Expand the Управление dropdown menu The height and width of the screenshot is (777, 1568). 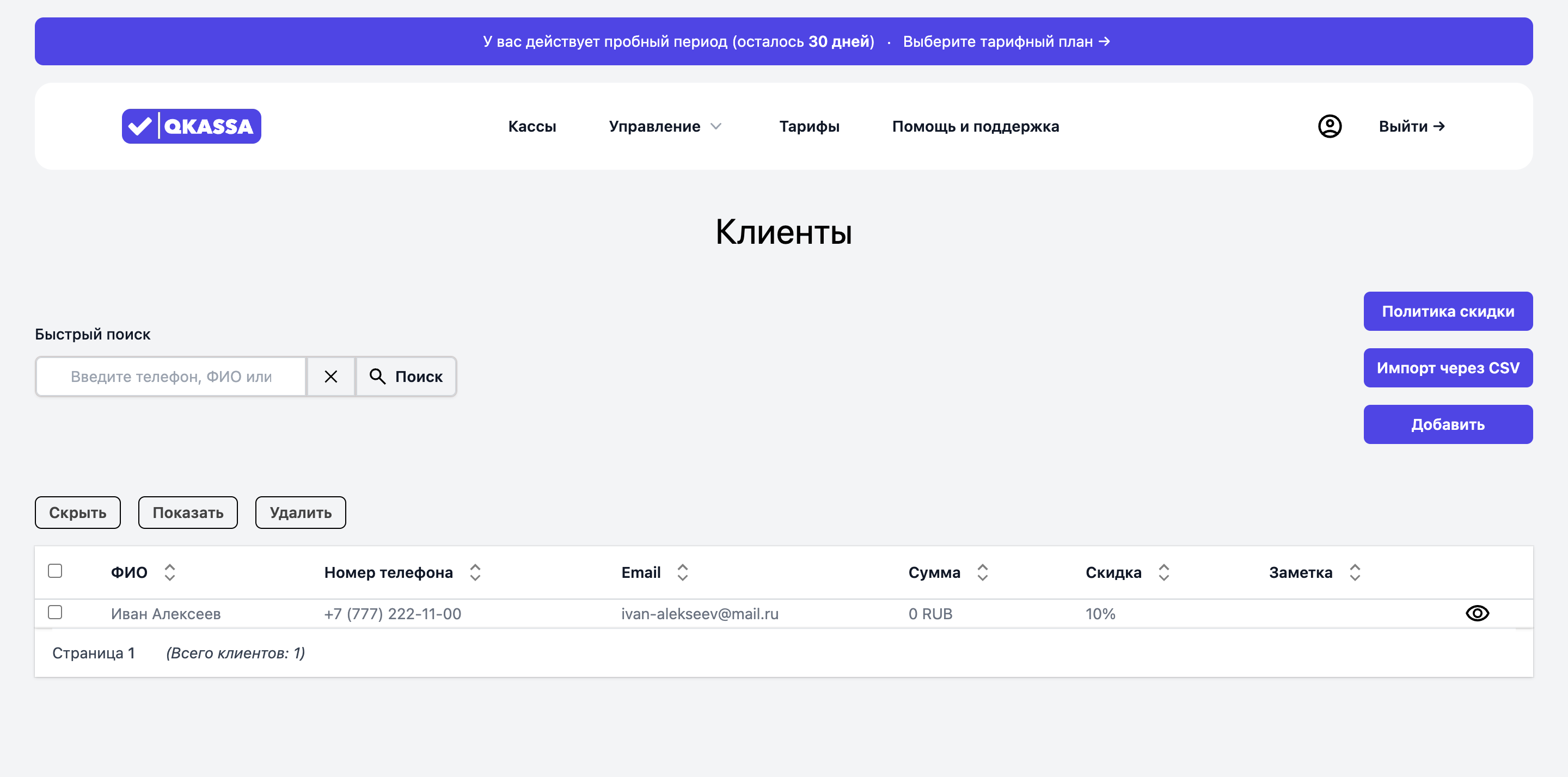(665, 126)
